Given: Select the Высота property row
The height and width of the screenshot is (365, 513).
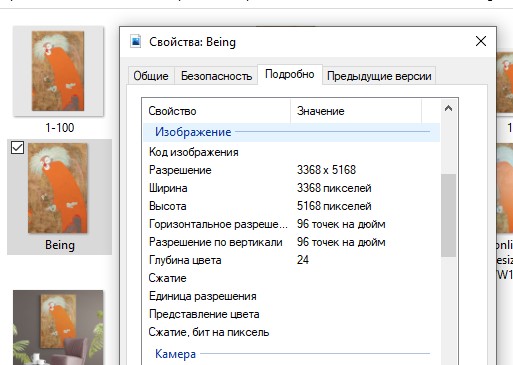Looking at the screenshot, I should click(x=292, y=206).
